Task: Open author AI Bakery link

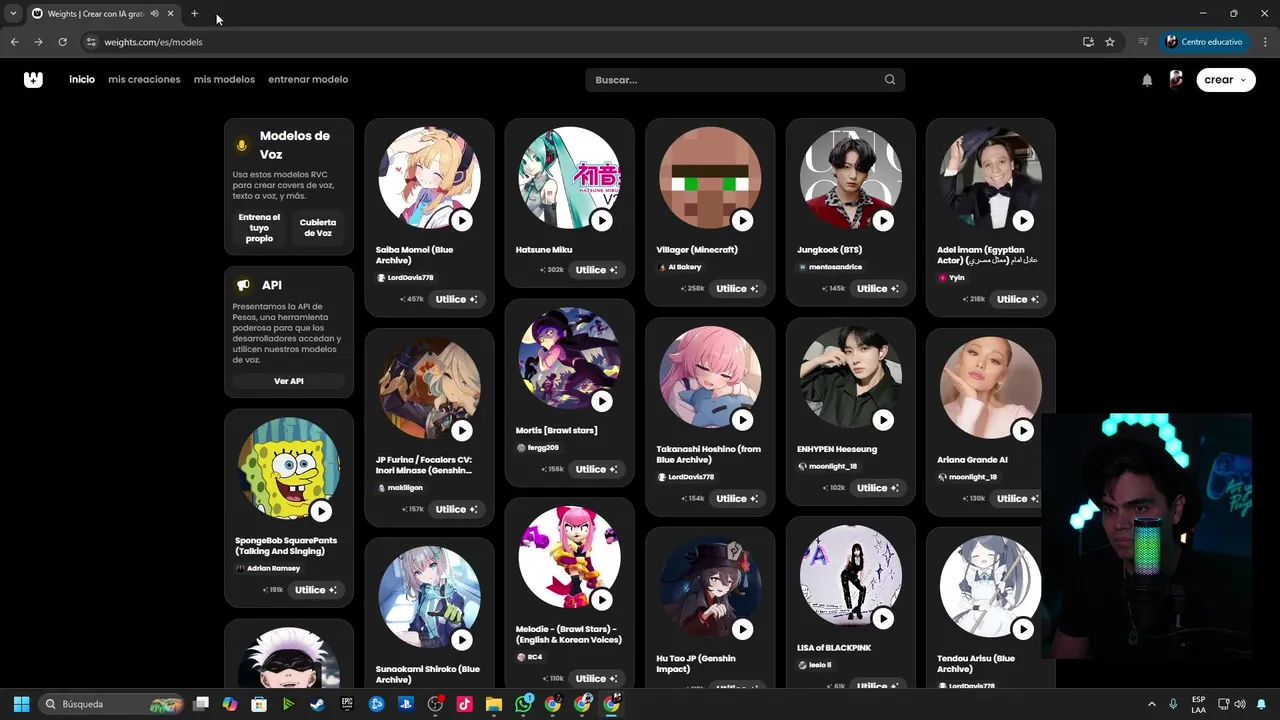Action: coord(680,268)
